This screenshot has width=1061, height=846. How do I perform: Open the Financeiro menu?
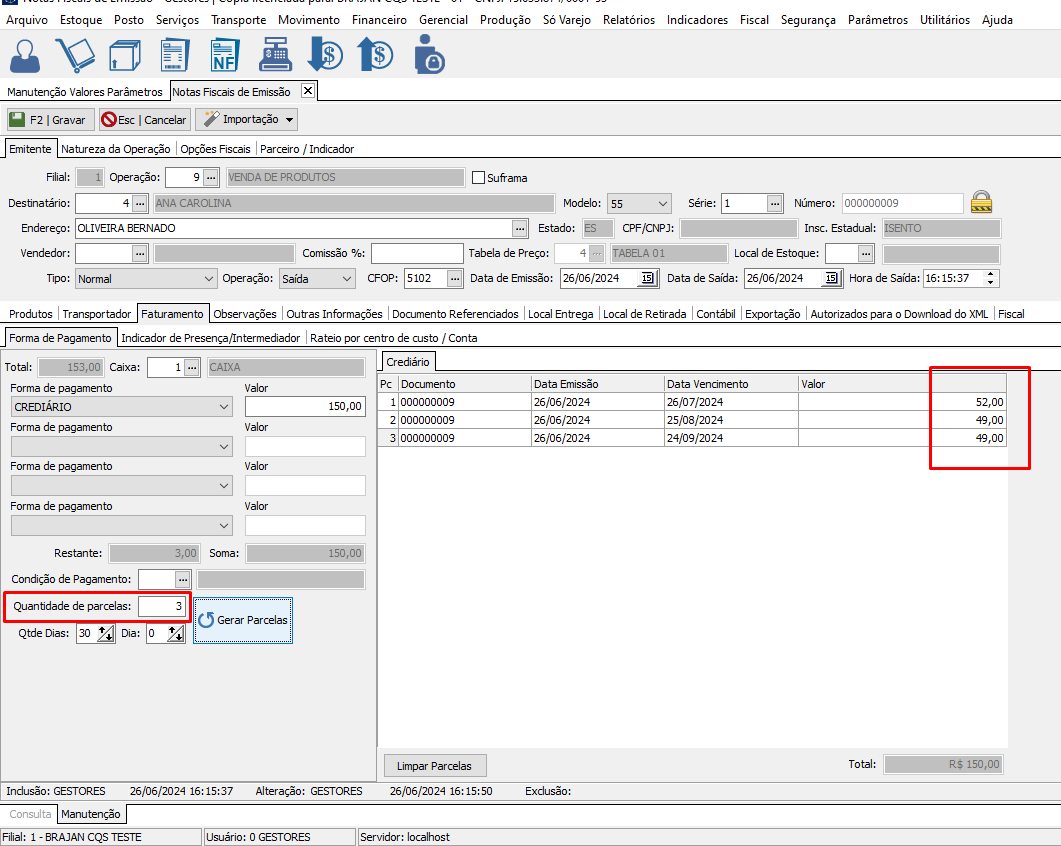point(379,20)
